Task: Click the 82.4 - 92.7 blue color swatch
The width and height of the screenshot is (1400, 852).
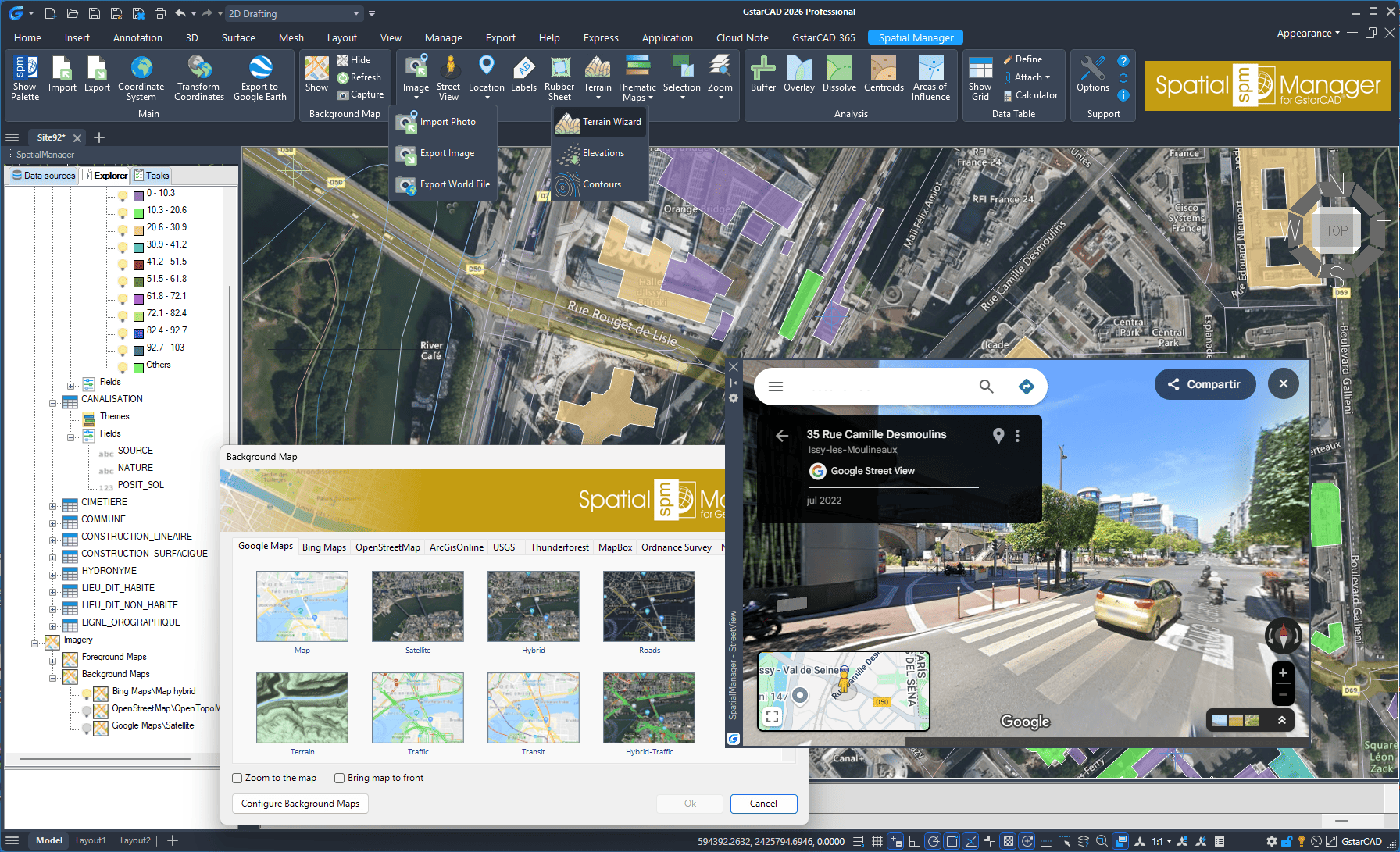Action: (138, 333)
